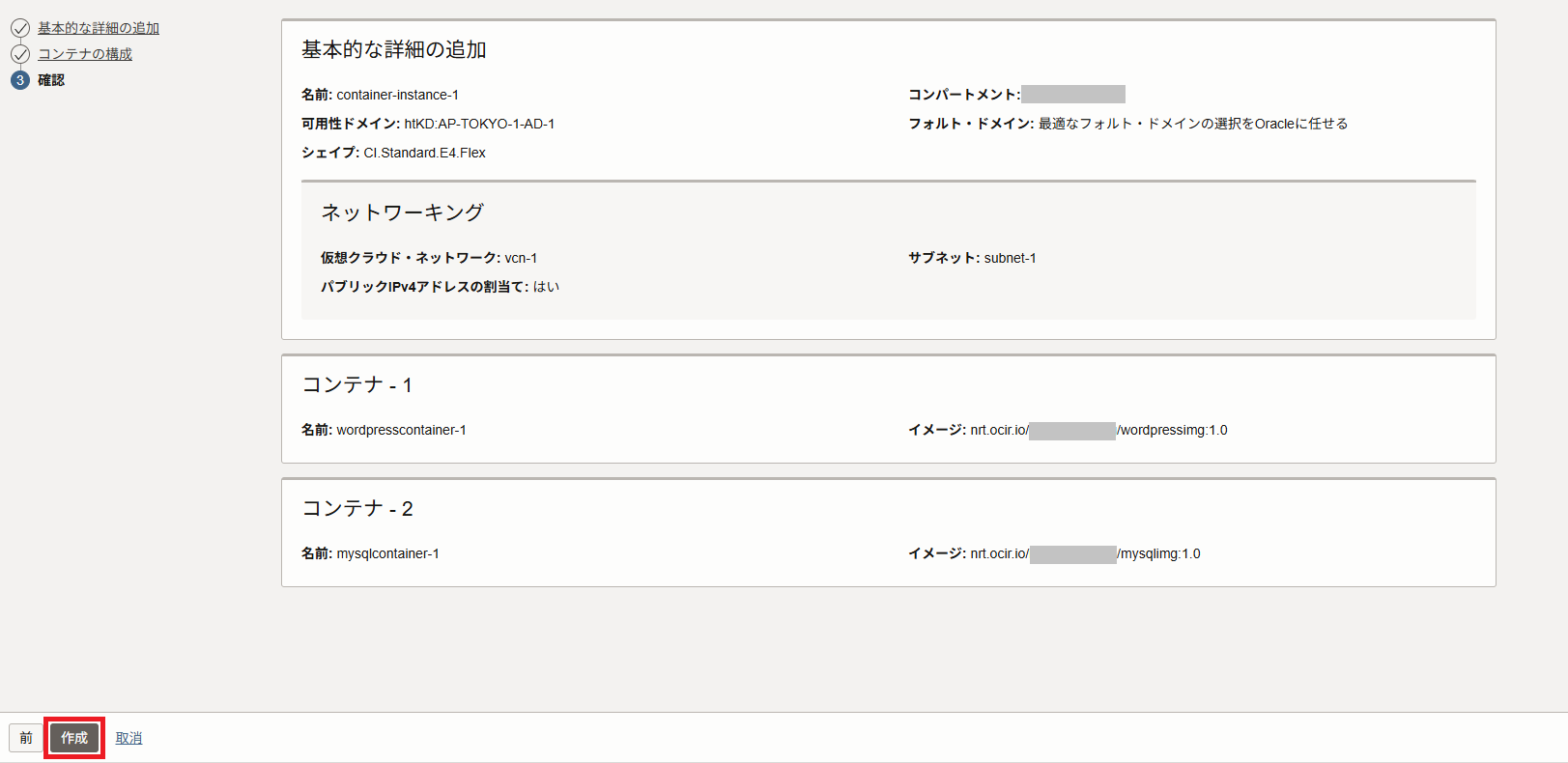Click the subnet-1 subnet value
This screenshot has width=1568, height=763.
(x=1010, y=258)
